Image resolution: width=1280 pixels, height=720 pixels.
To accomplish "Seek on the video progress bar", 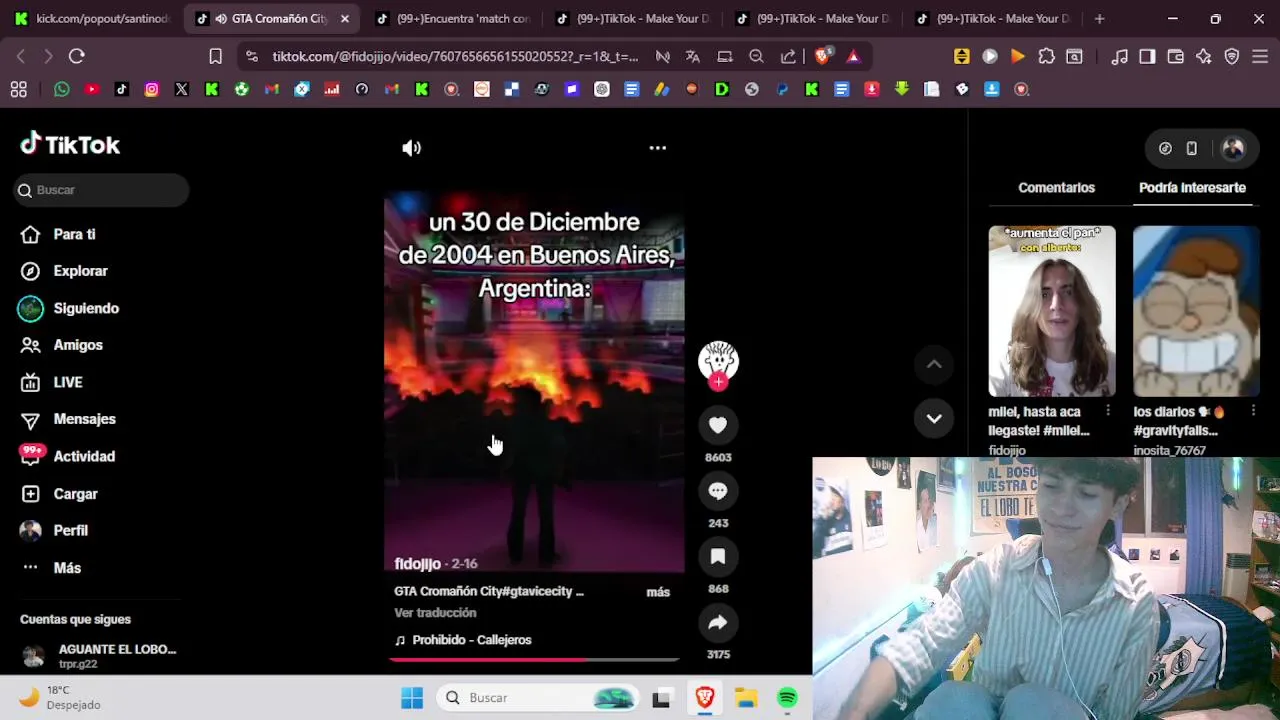I will (534, 660).
